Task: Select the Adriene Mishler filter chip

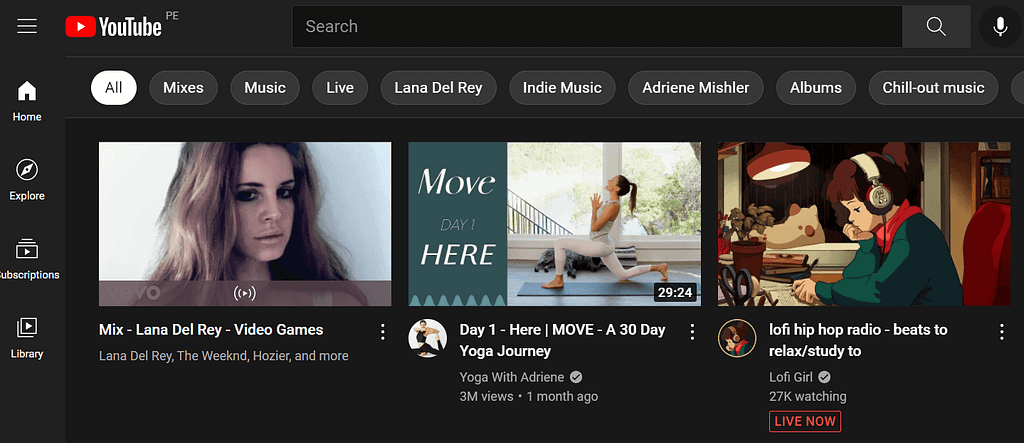Action: (x=696, y=88)
